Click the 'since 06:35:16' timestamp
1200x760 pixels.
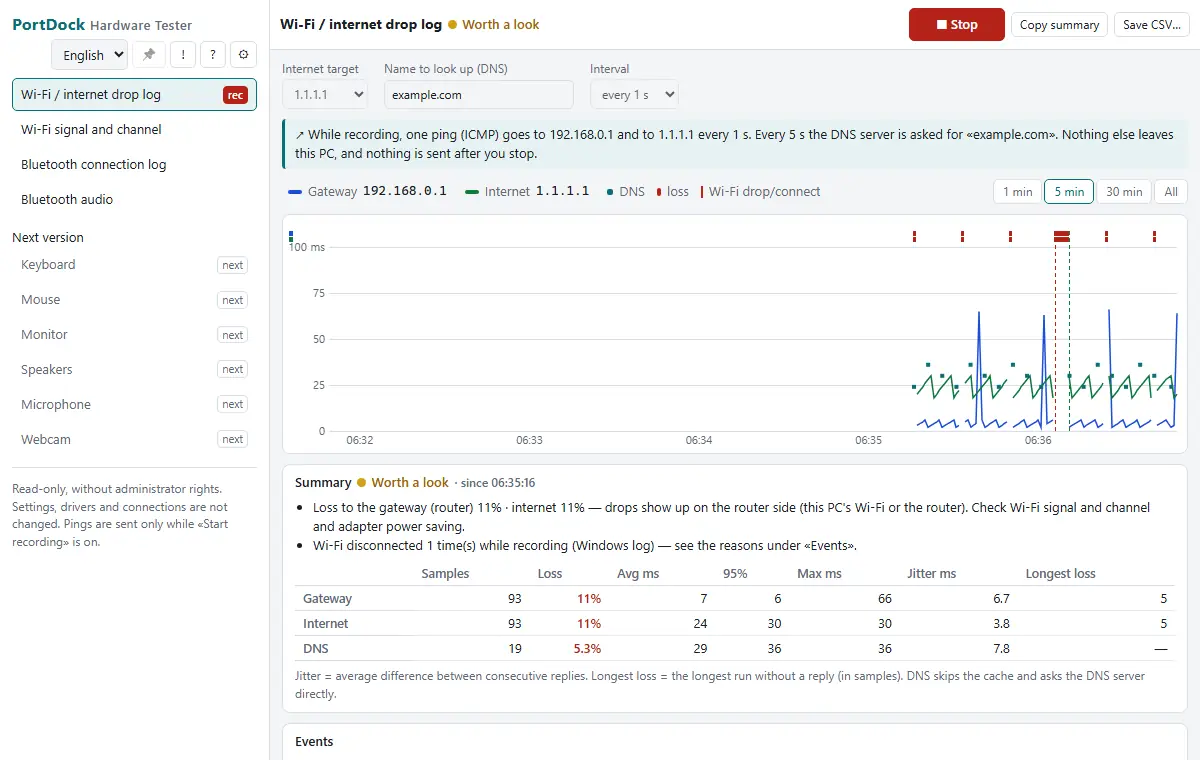coord(498,483)
